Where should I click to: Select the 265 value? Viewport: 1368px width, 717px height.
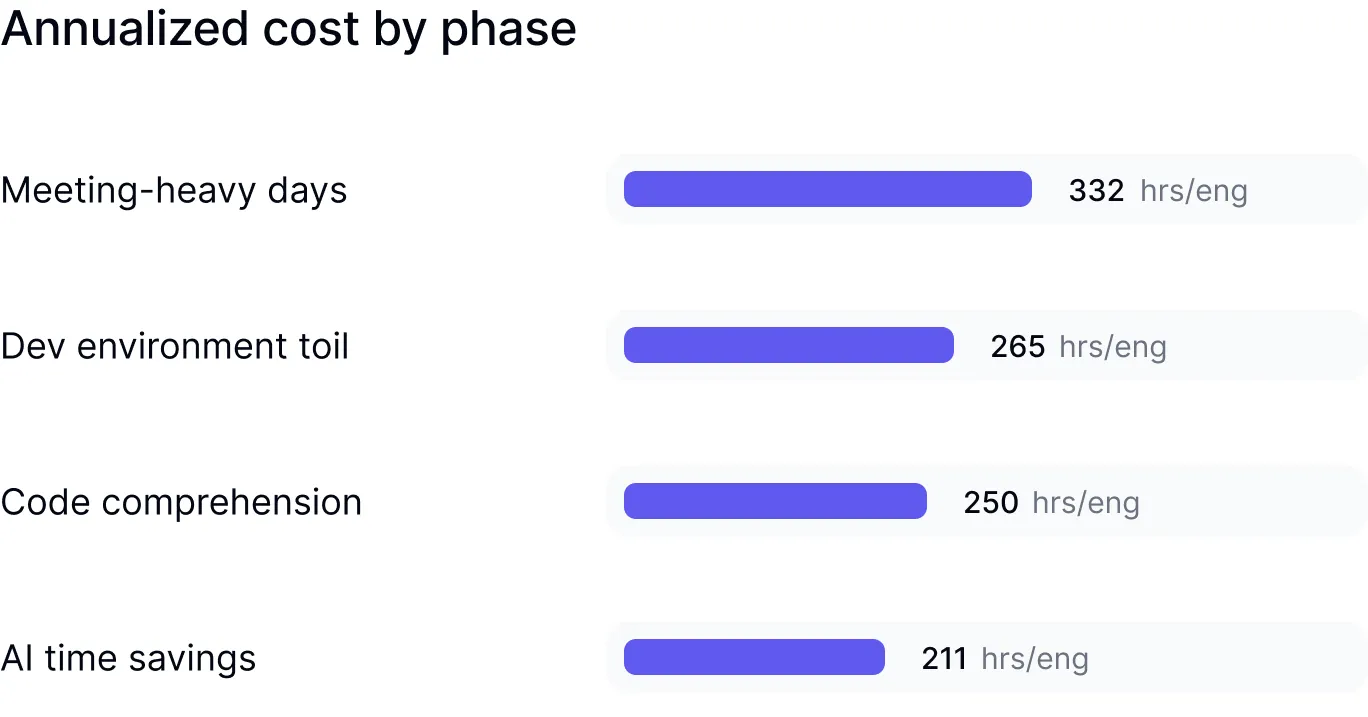1018,346
